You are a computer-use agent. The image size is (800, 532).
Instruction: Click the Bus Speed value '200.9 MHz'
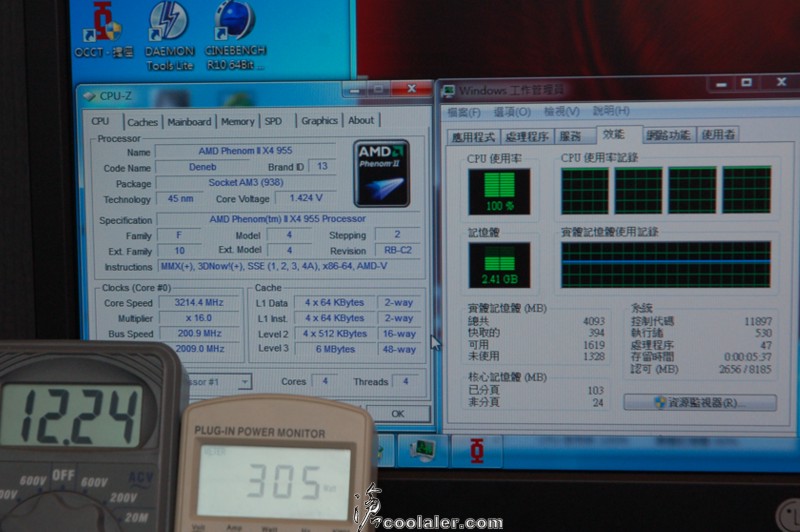coord(199,333)
